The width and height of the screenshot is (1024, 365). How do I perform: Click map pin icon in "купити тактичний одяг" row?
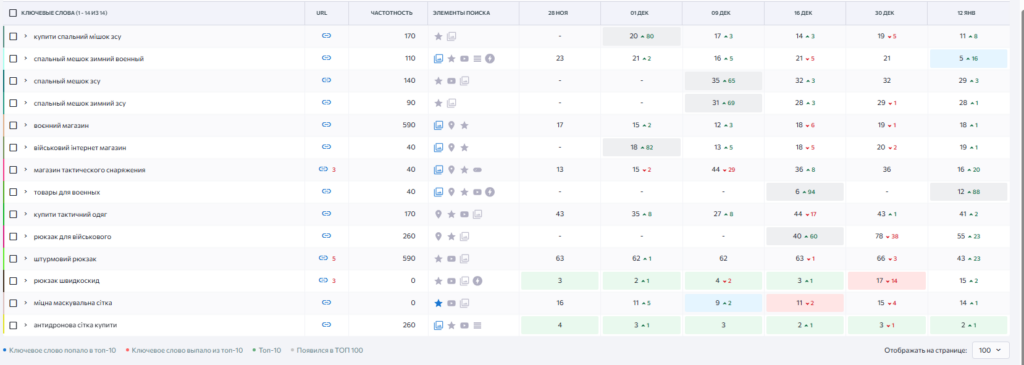tap(438, 214)
